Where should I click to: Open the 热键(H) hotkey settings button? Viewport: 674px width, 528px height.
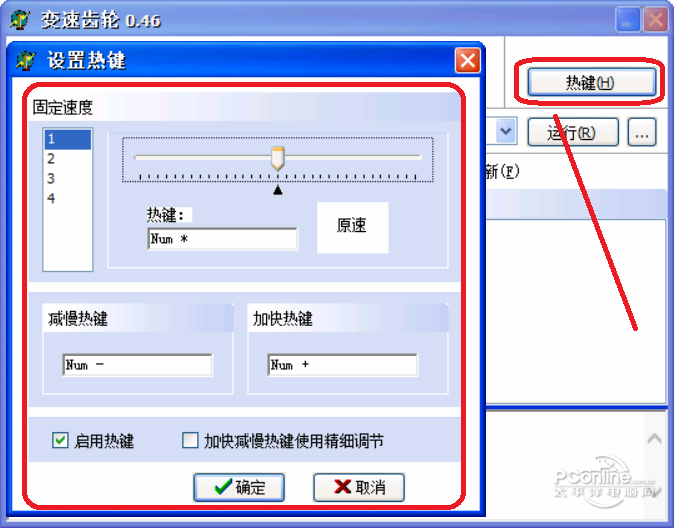[591, 82]
